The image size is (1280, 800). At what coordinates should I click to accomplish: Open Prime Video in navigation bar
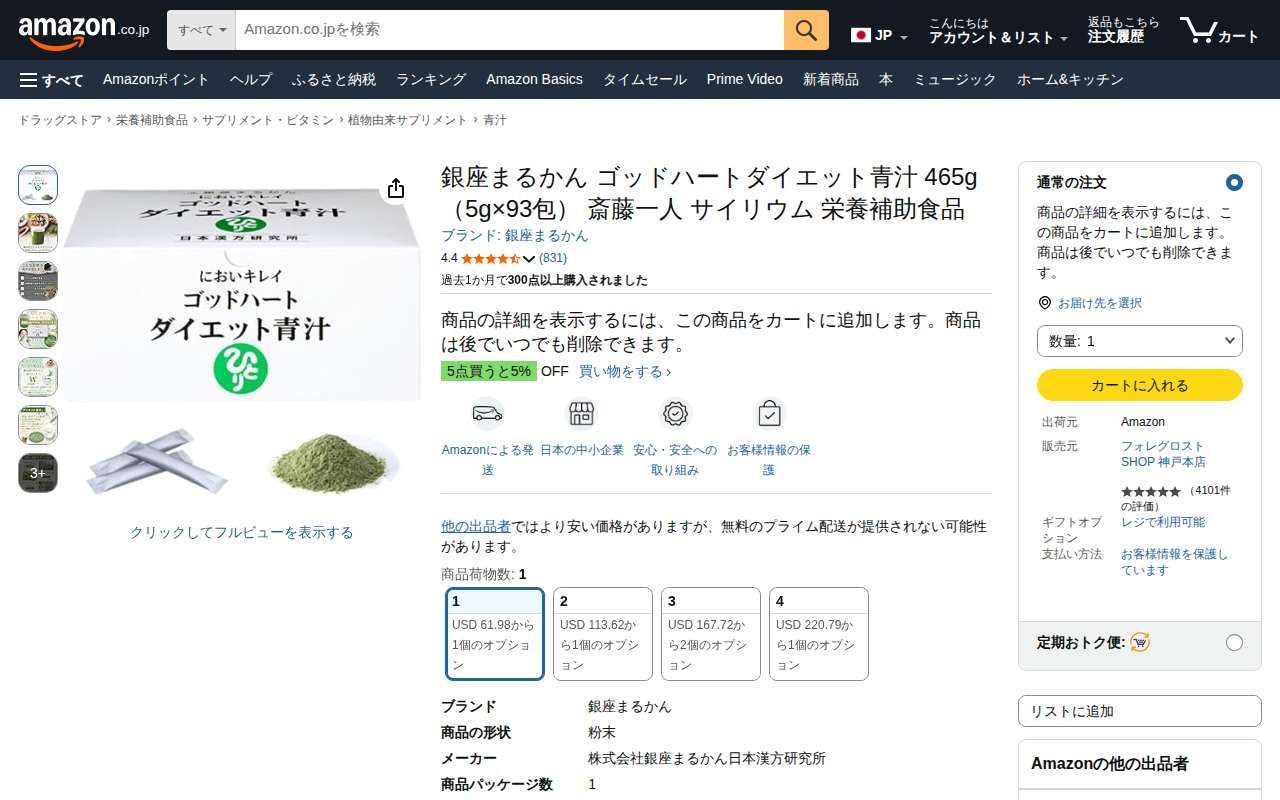745,80
